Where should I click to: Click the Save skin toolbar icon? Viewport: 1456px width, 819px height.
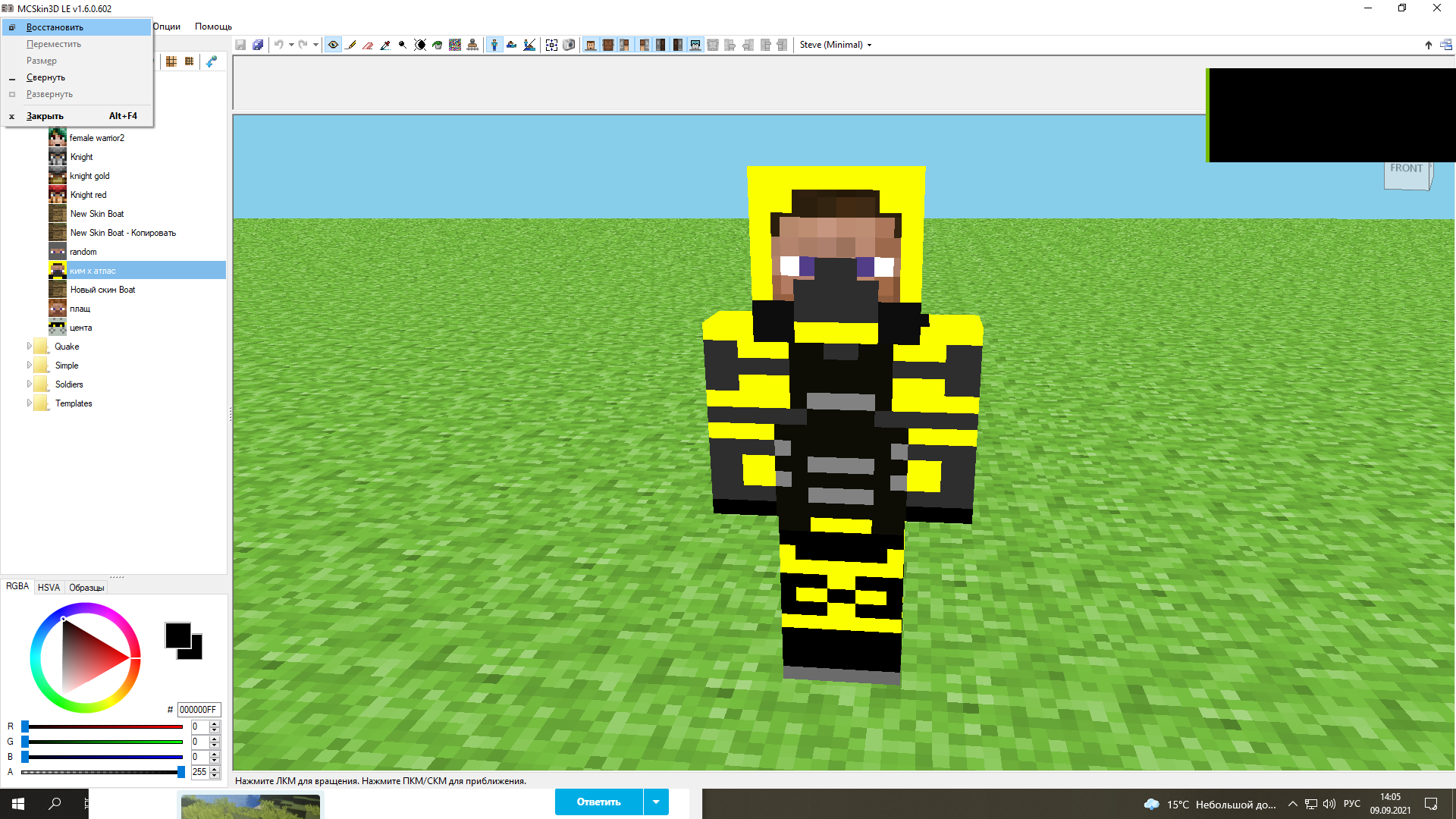click(x=240, y=45)
